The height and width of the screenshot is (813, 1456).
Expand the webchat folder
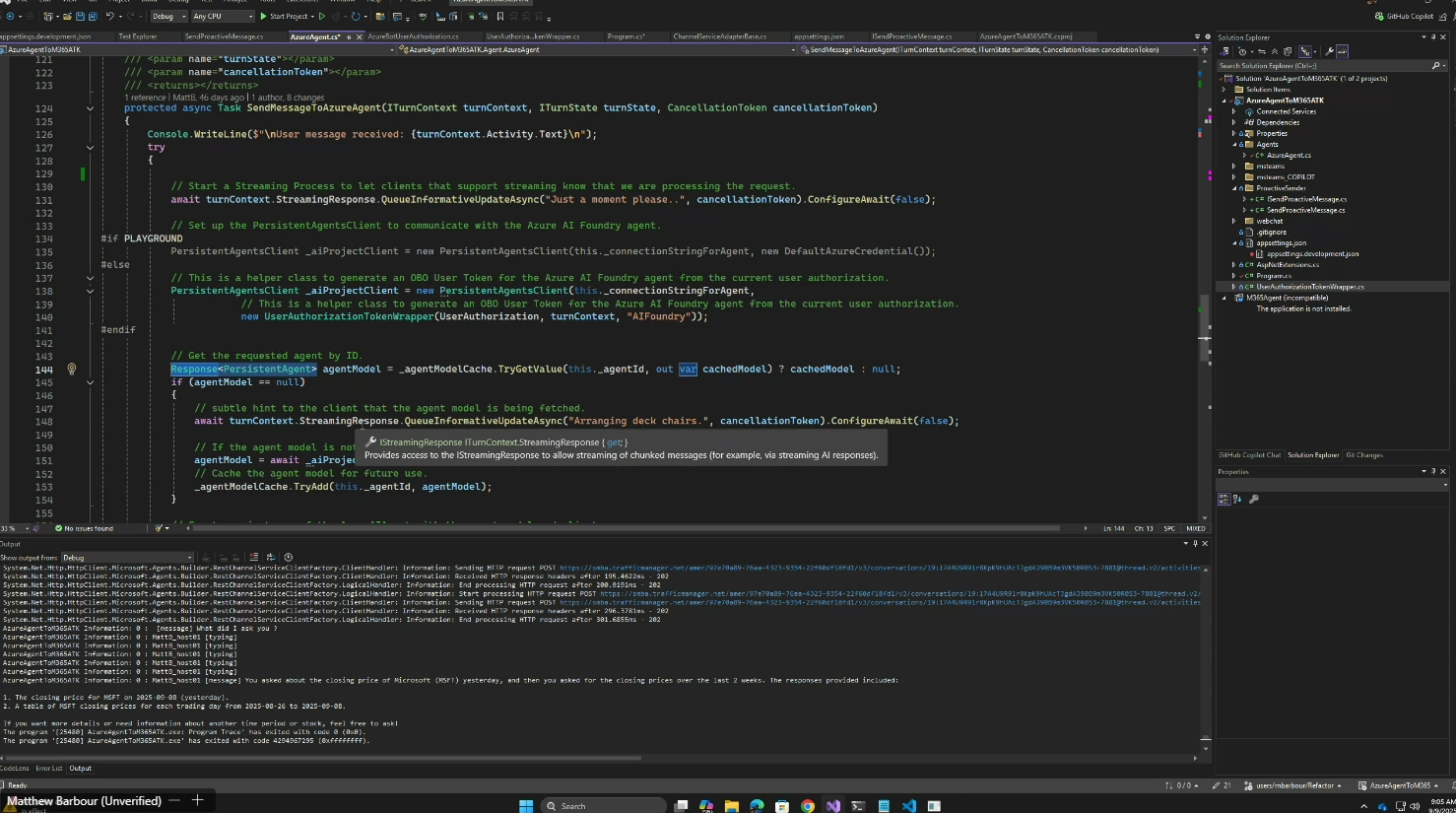(x=1233, y=221)
